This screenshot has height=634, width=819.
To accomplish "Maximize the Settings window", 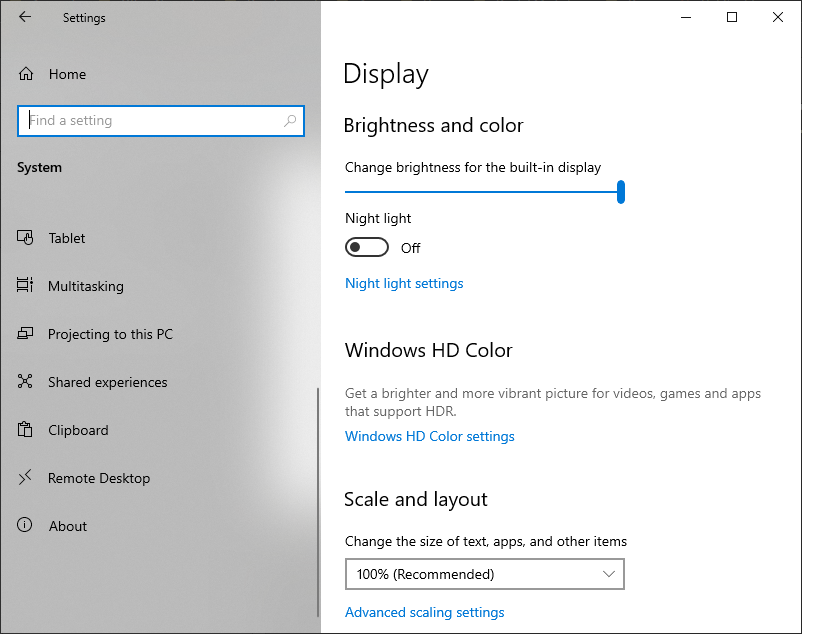I will [732, 17].
